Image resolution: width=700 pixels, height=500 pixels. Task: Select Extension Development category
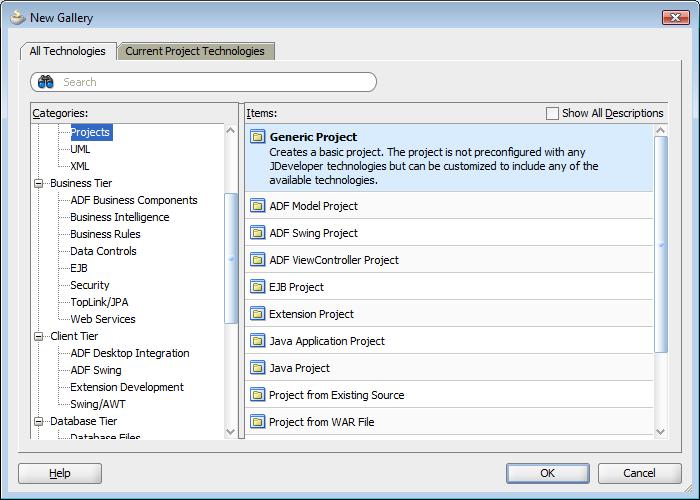127,387
